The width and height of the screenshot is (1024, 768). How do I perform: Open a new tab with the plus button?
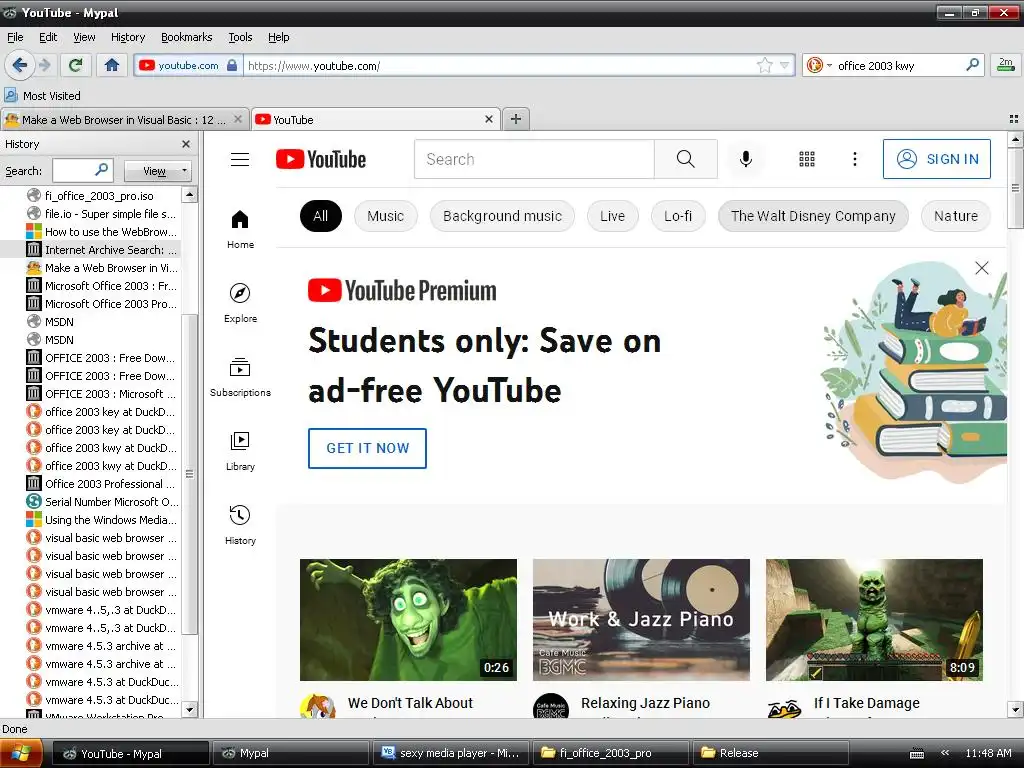pyautogui.click(x=515, y=119)
